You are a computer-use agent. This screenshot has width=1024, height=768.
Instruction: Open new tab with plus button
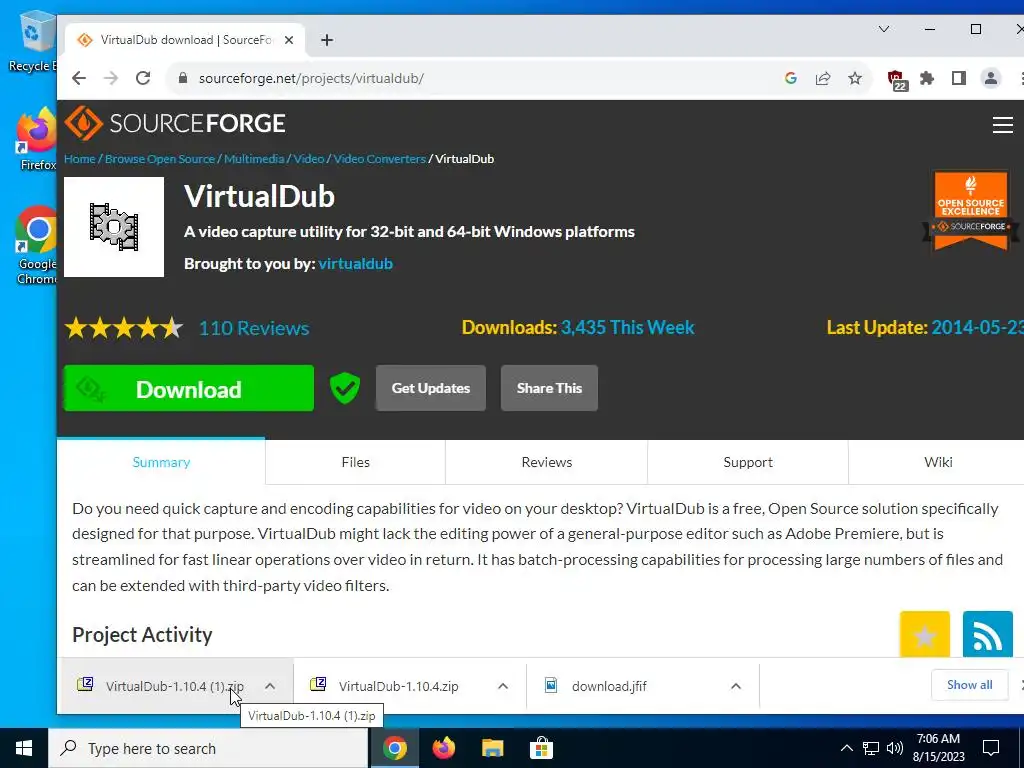(x=327, y=40)
